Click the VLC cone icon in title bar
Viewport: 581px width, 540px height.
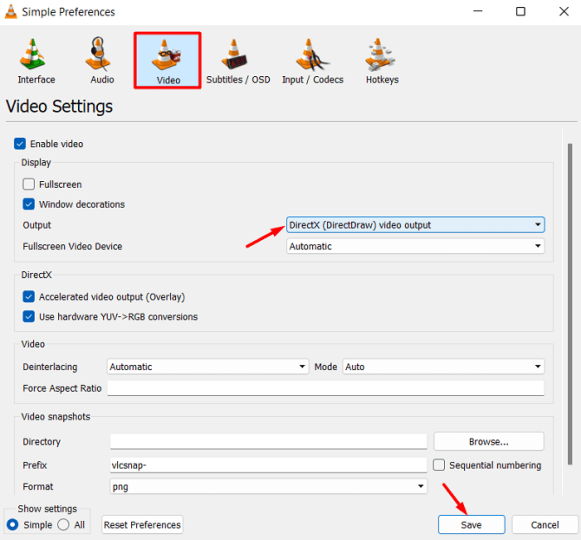point(11,11)
